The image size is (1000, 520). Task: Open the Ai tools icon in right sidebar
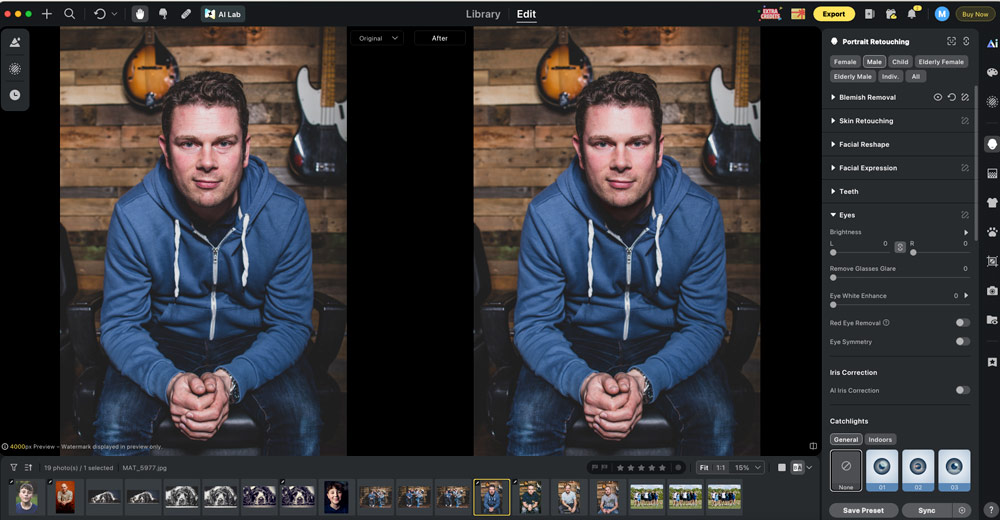pyautogui.click(x=992, y=43)
